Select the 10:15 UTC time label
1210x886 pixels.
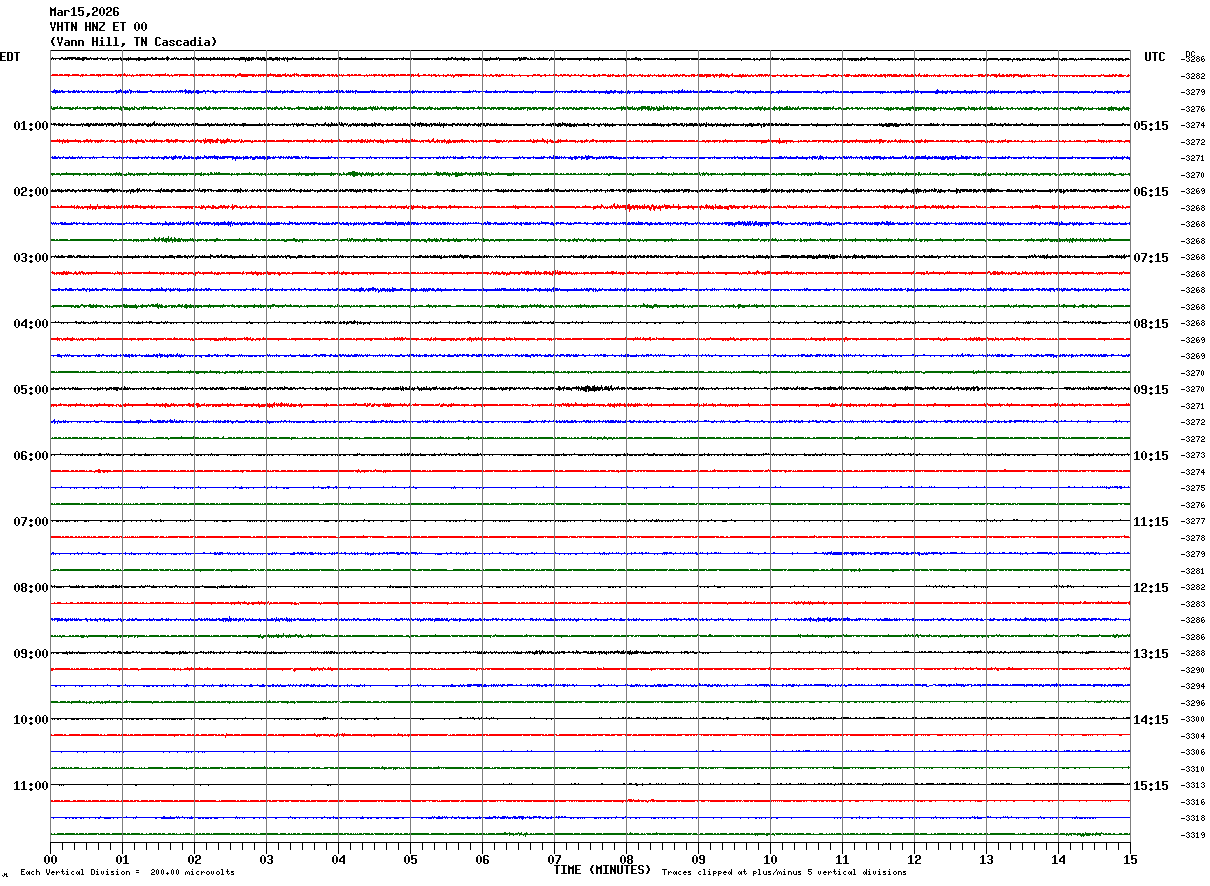(1150, 456)
